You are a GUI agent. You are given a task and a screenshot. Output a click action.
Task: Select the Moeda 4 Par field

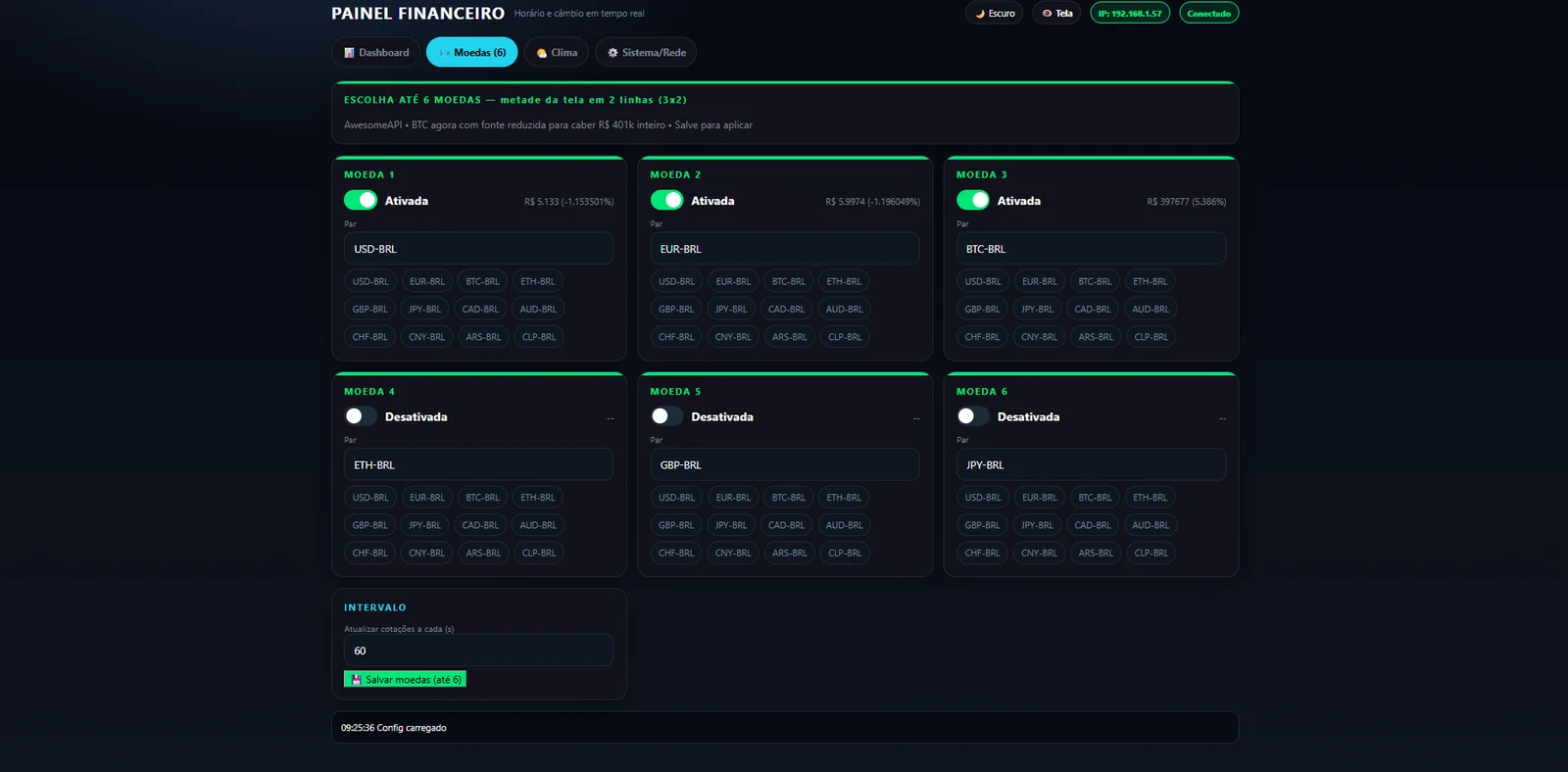click(479, 464)
